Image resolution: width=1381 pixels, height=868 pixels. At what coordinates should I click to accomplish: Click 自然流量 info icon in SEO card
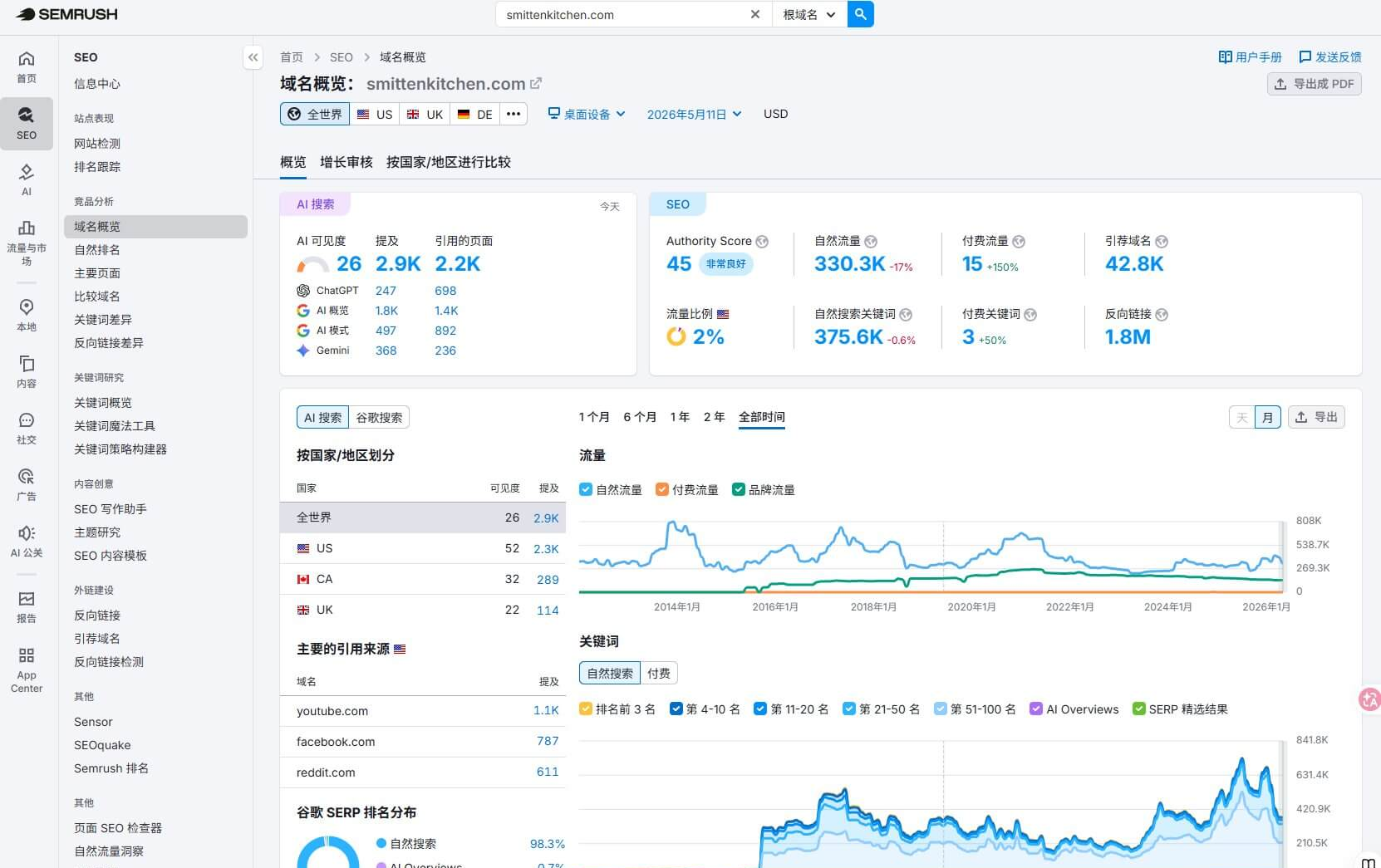[x=871, y=242]
